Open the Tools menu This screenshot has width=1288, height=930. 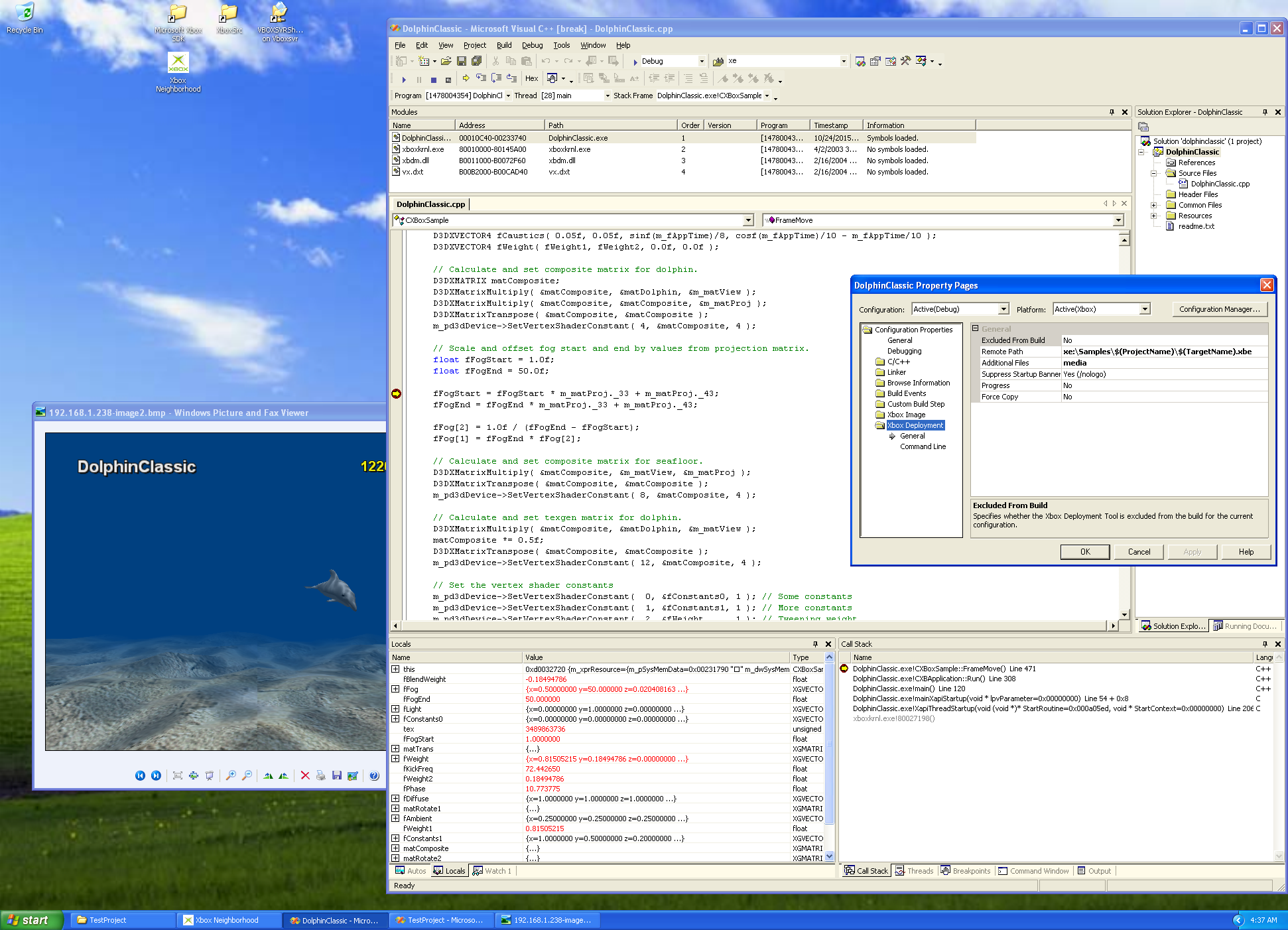point(561,45)
